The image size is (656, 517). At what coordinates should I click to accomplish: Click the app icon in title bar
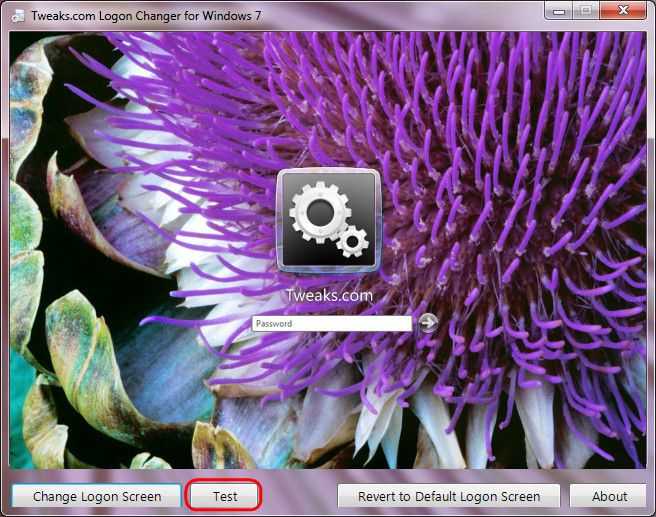tap(18, 16)
